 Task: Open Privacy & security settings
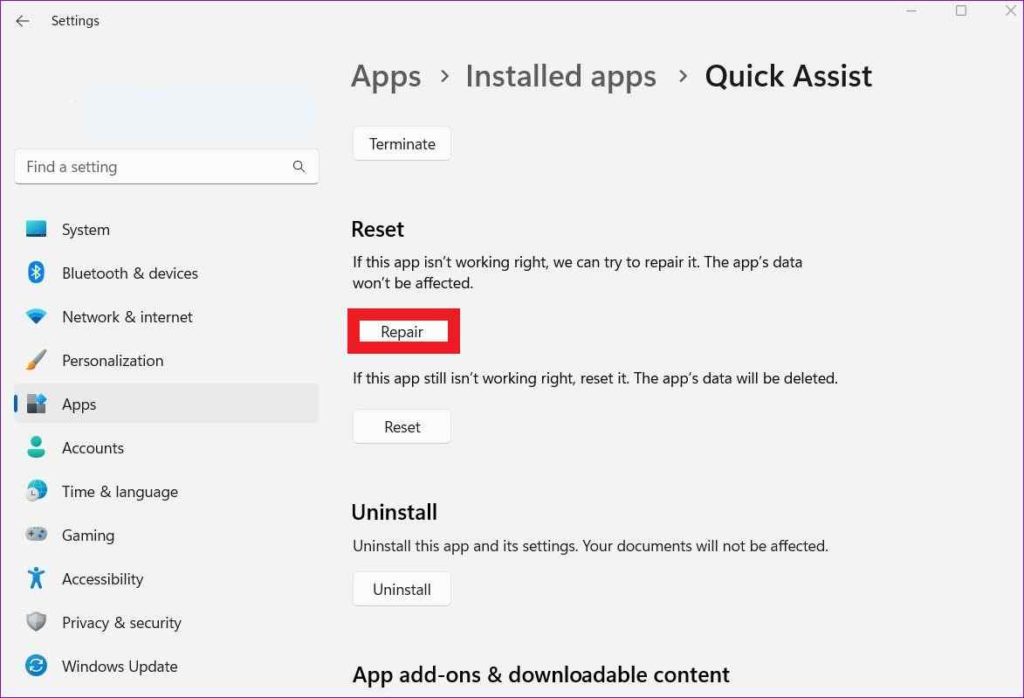(166, 622)
